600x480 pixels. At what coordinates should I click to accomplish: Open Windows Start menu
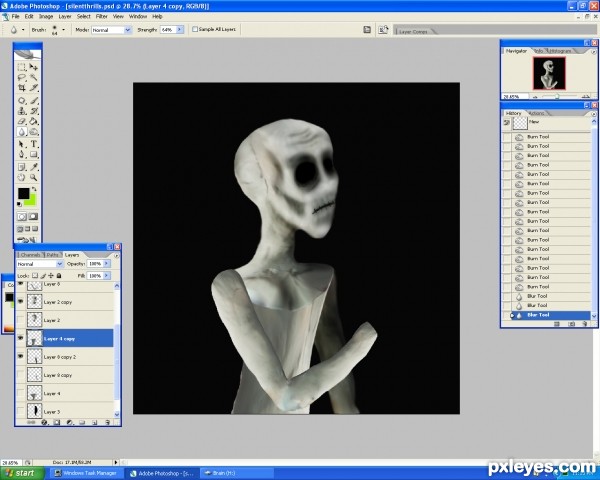click(x=22, y=473)
